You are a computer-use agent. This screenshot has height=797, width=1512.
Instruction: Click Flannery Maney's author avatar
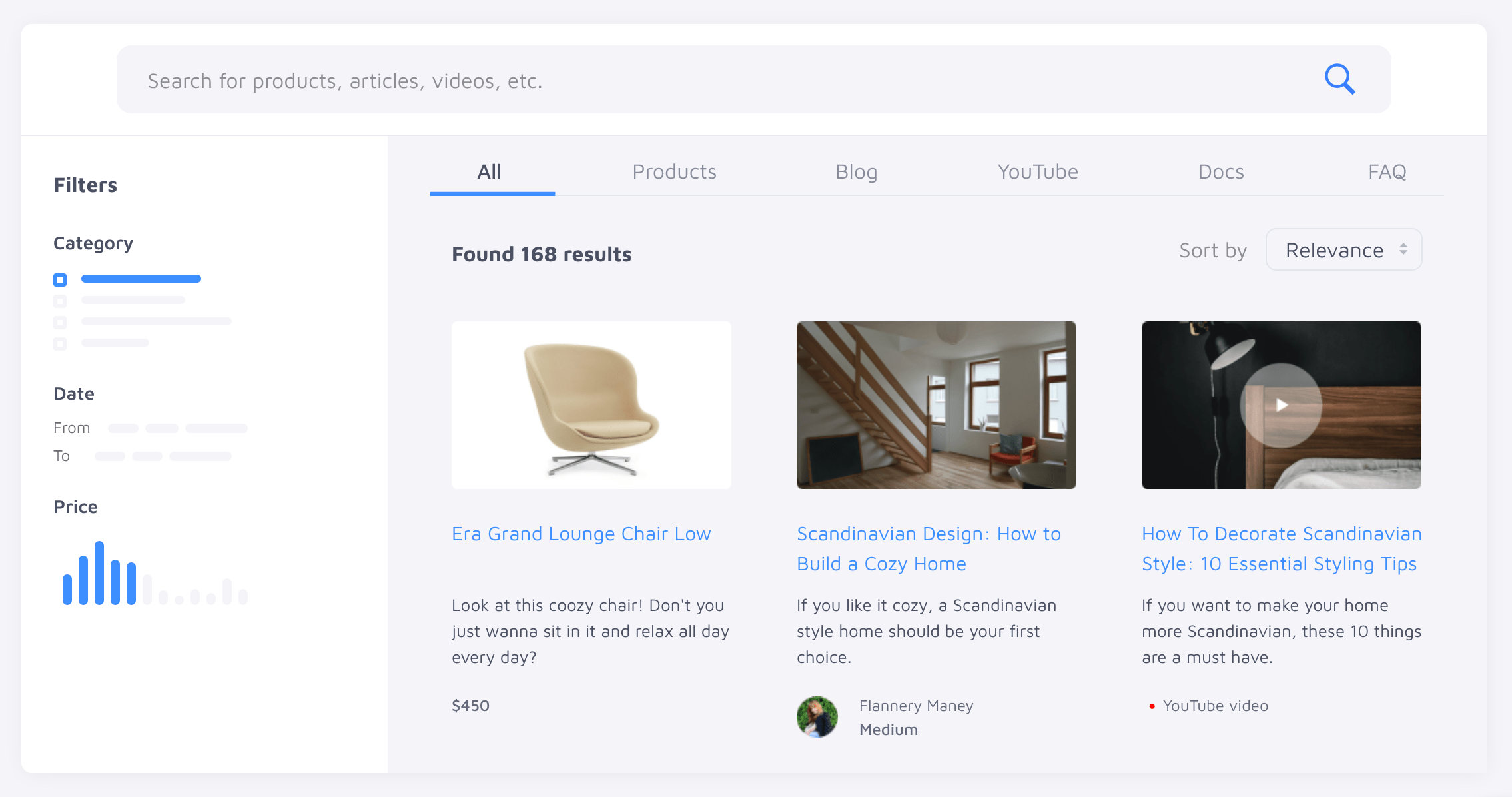point(817,717)
